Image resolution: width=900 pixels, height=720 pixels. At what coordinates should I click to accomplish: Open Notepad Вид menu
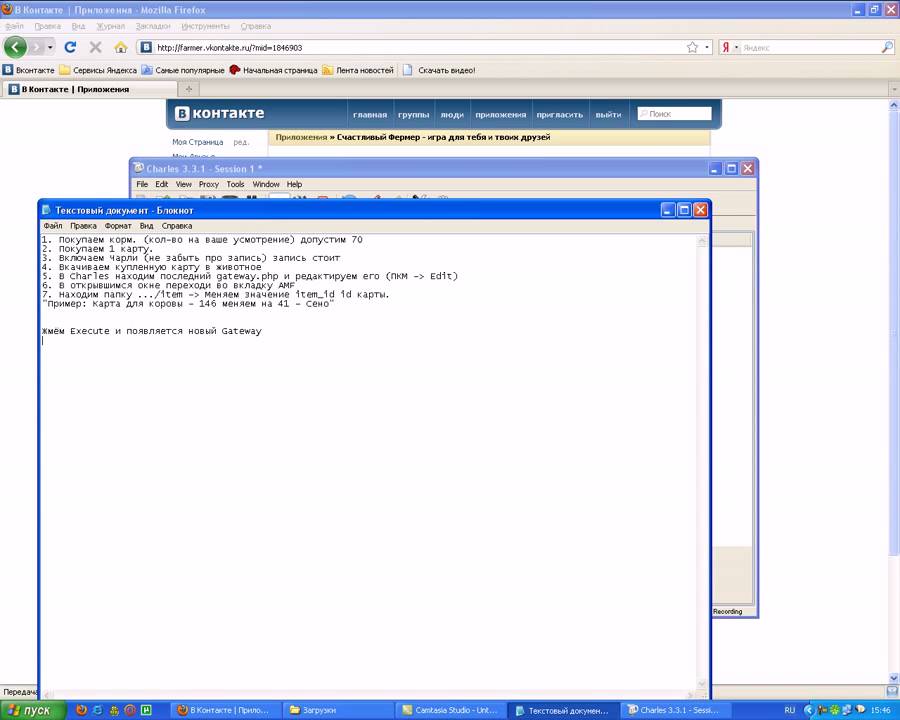(146, 226)
